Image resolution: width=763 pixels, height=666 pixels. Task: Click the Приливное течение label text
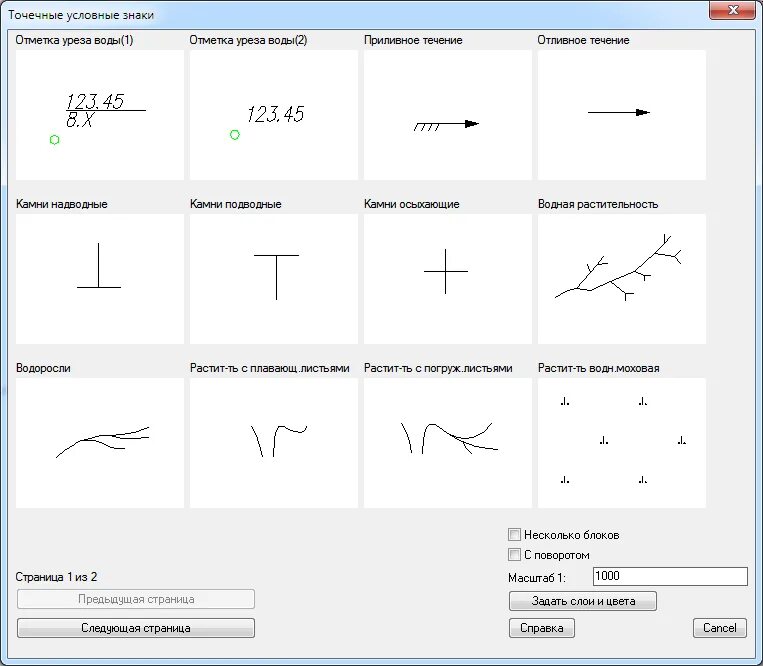point(413,40)
